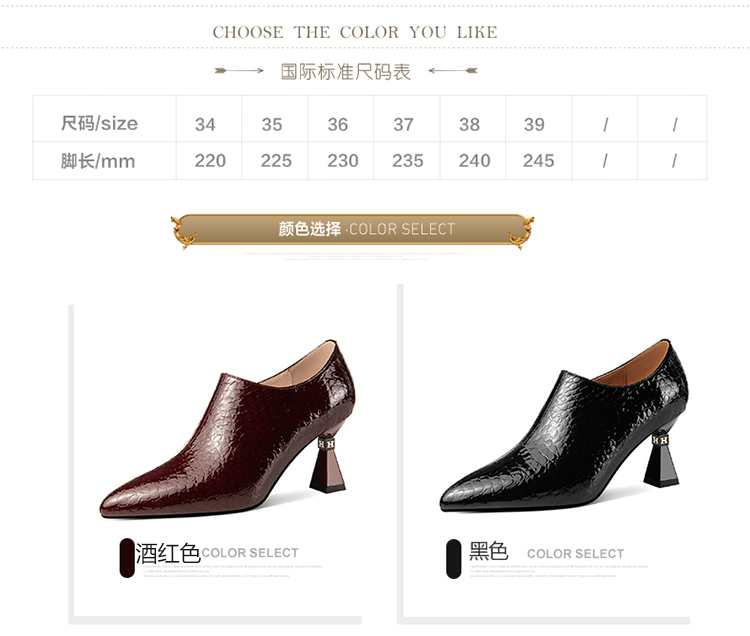Click the 尺码/size row header

99,123
